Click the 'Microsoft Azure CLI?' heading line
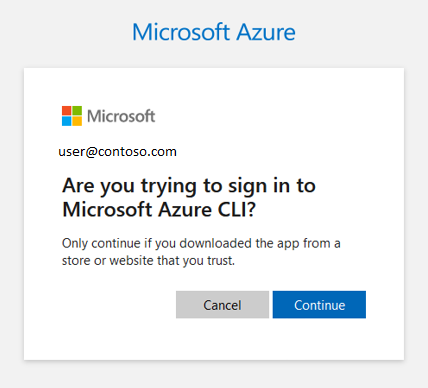 159,210
